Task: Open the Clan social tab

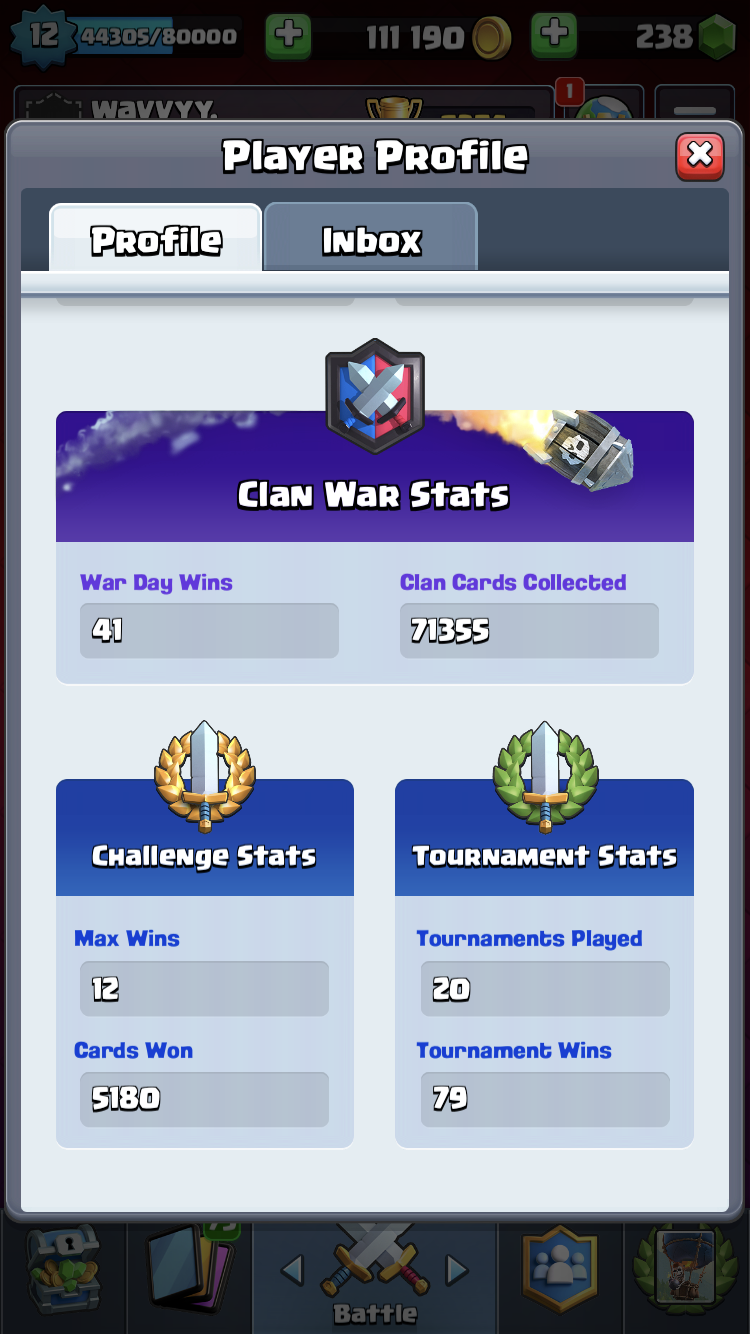Action: tap(560, 1268)
